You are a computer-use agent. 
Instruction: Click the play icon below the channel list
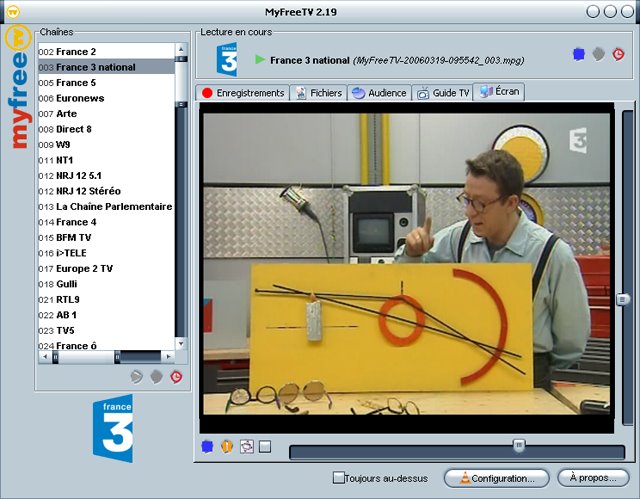[136, 376]
